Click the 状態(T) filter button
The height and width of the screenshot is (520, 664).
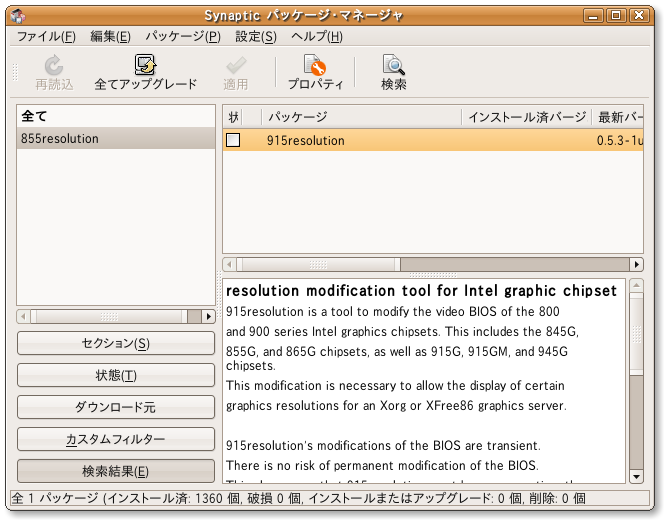(x=116, y=375)
